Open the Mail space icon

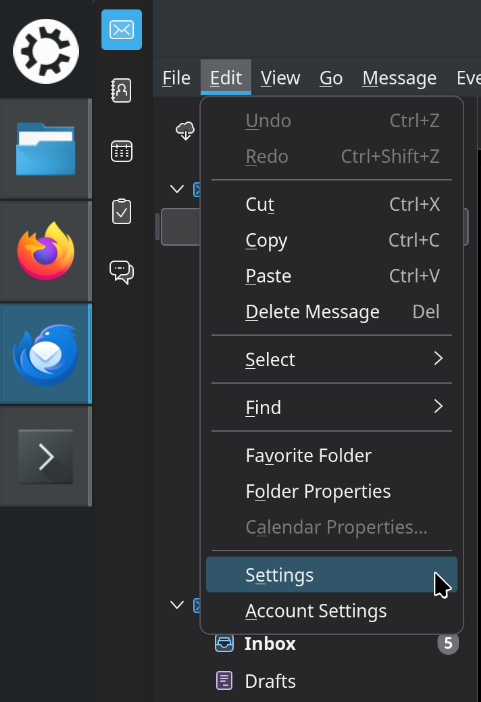click(121, 30)
